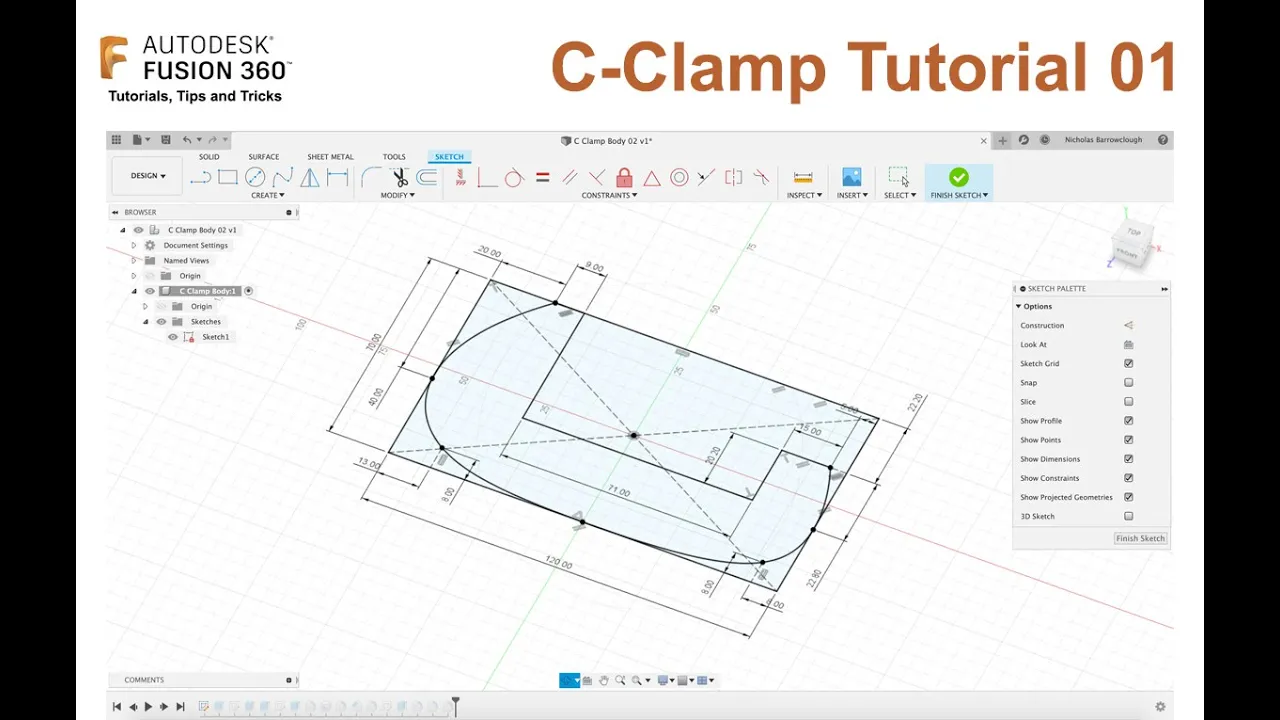Screen dimensions: 1280x720
Task: Toggle the Show Dimensions checkbox
Action: (1128, 459)
